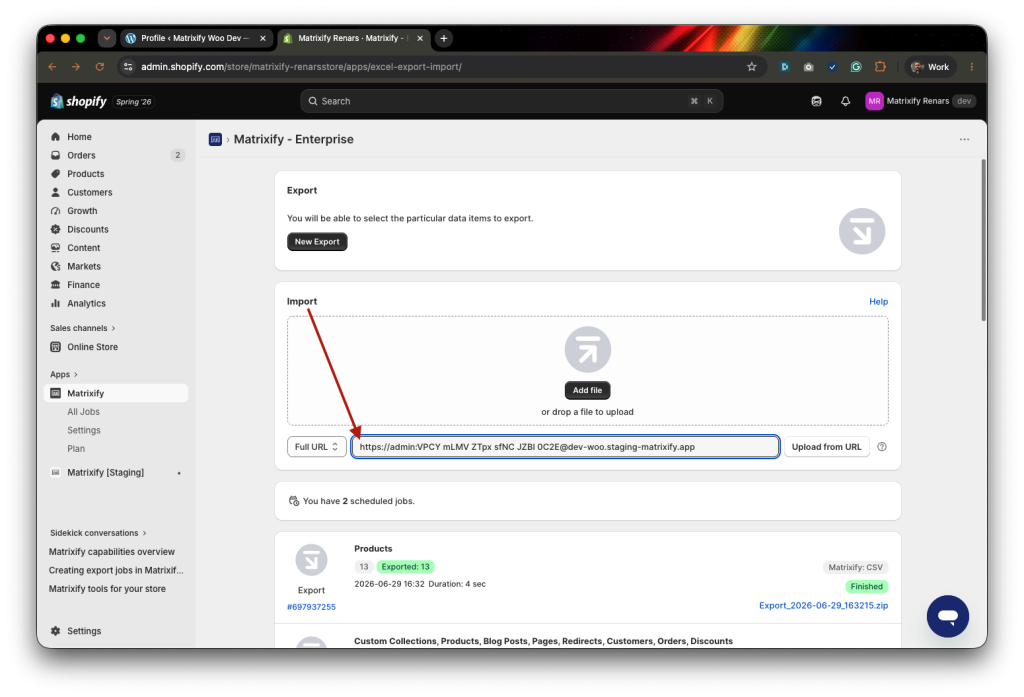
Task: Open Matrixify [Staging] app
Action: (x=105, y=472)
